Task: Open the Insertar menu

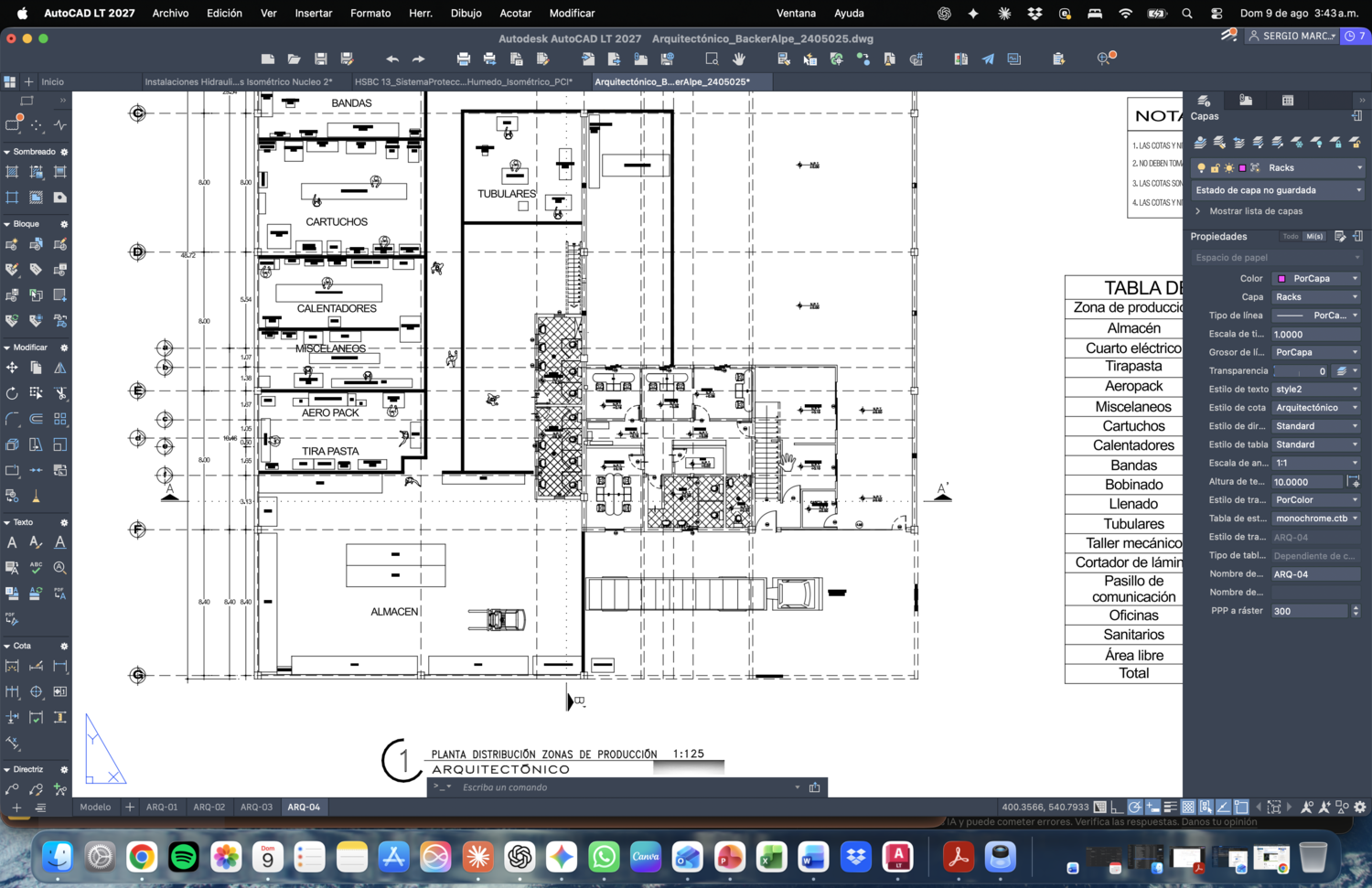Action: [x=314, y=13]
